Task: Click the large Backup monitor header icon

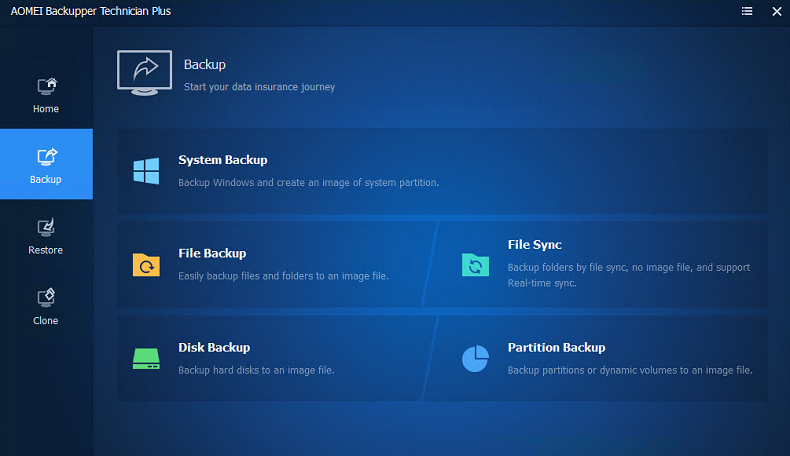Action: coord(145,73)
